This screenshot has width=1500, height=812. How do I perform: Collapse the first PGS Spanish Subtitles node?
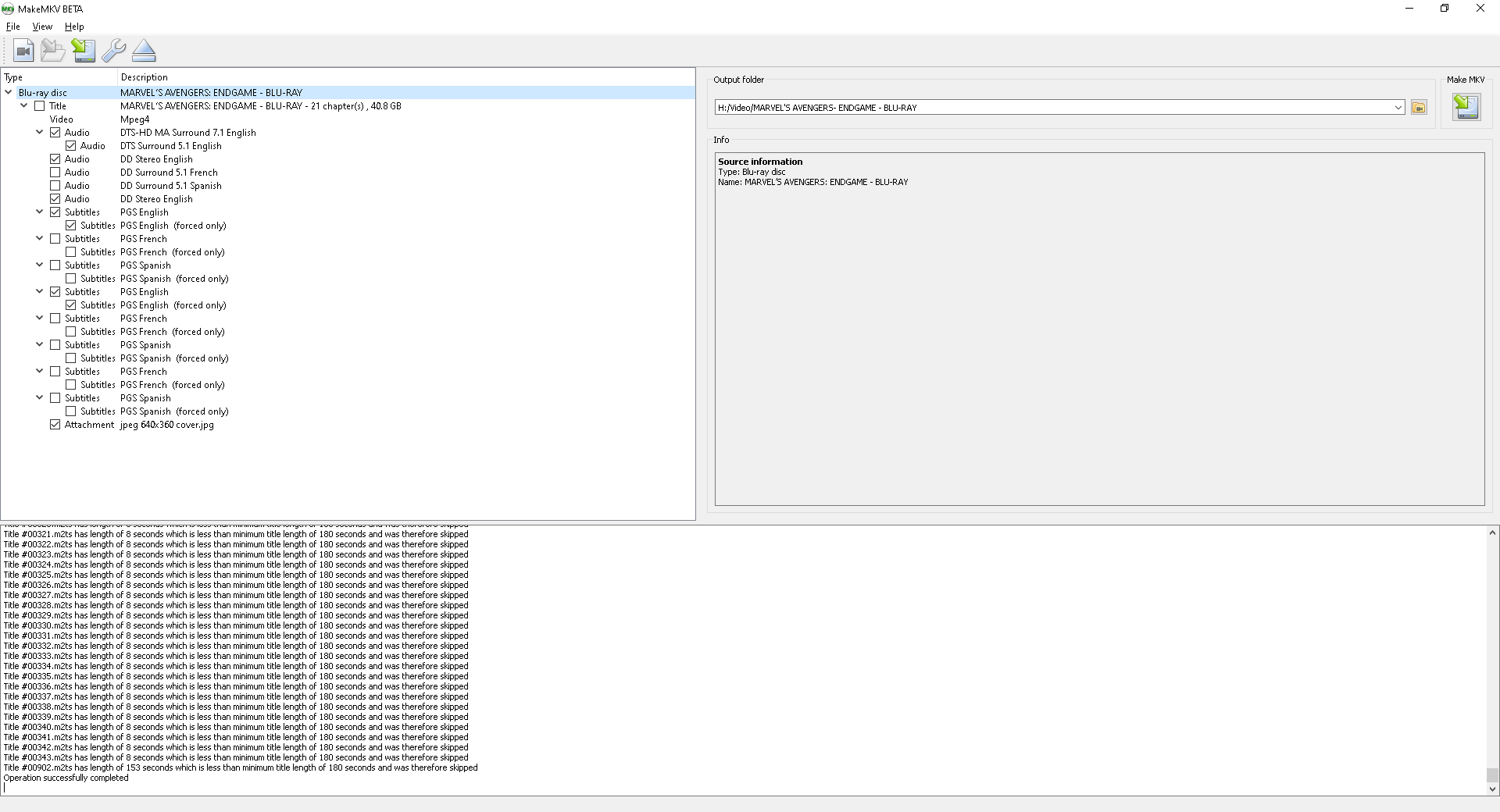(40, 265)
